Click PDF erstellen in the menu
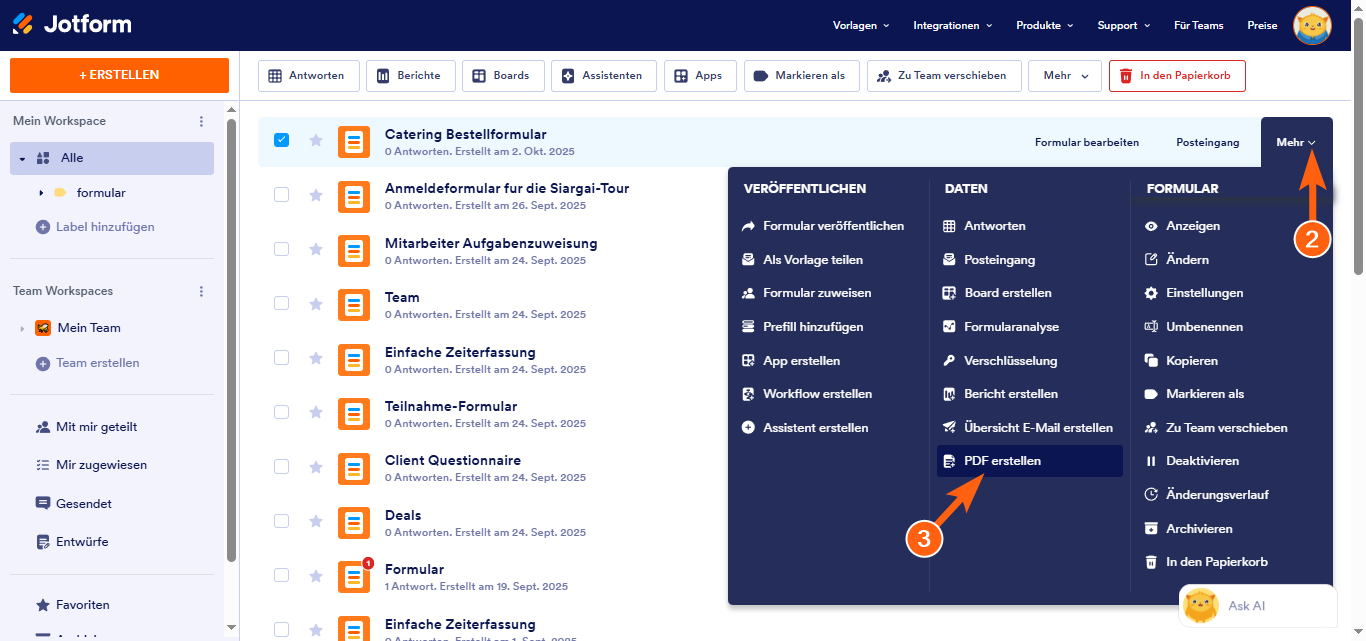 [x=1030, y=461]
